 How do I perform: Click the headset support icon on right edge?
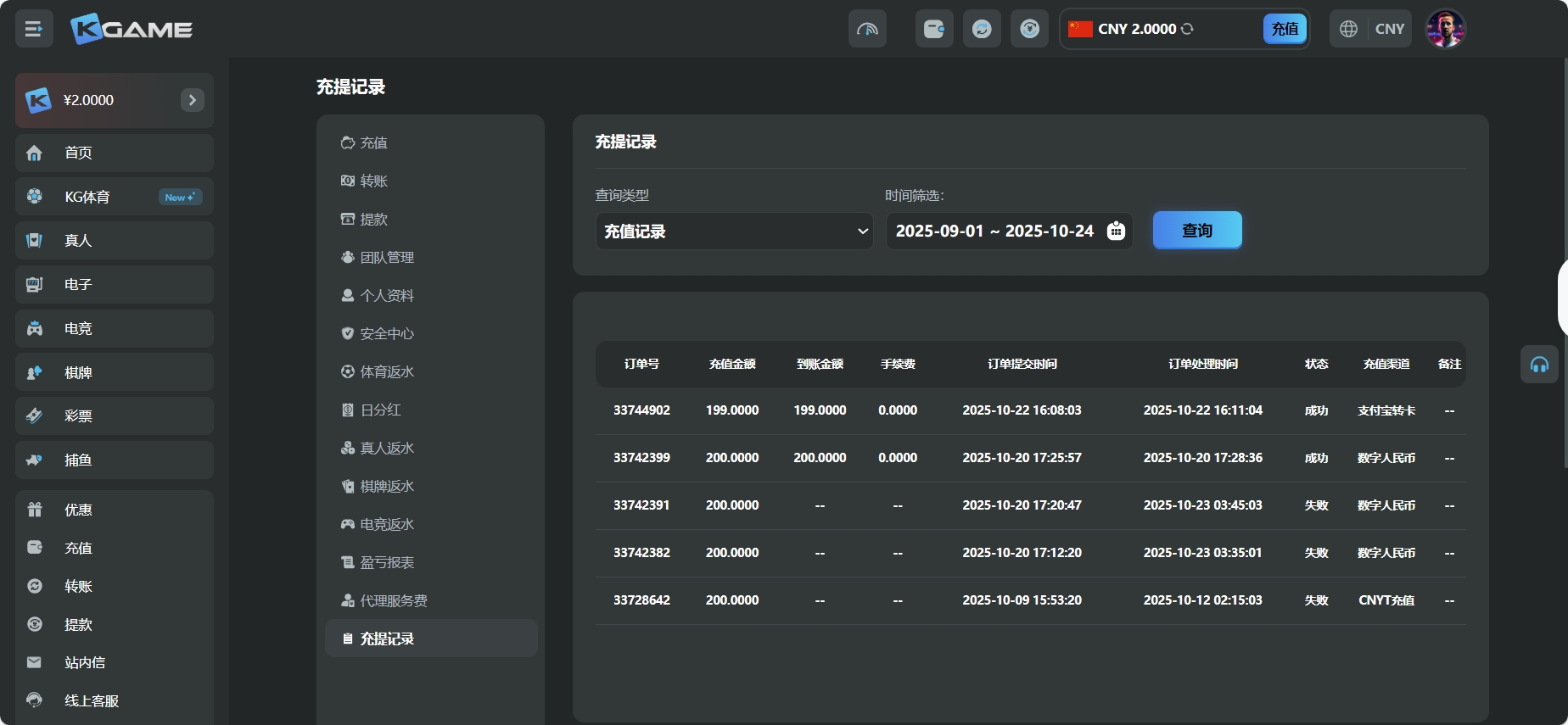pos(1539,365)
